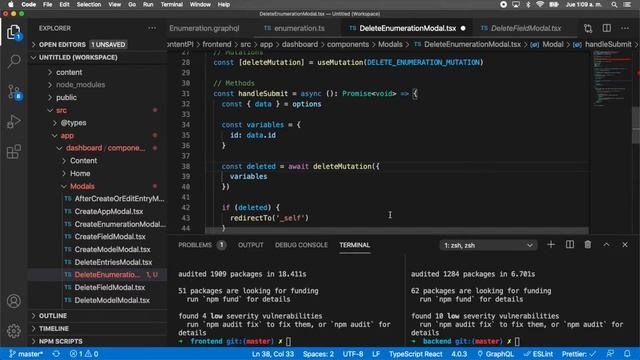The image size is (640, 360).
Task: Open the Extensions view
Action: point(14,151)
